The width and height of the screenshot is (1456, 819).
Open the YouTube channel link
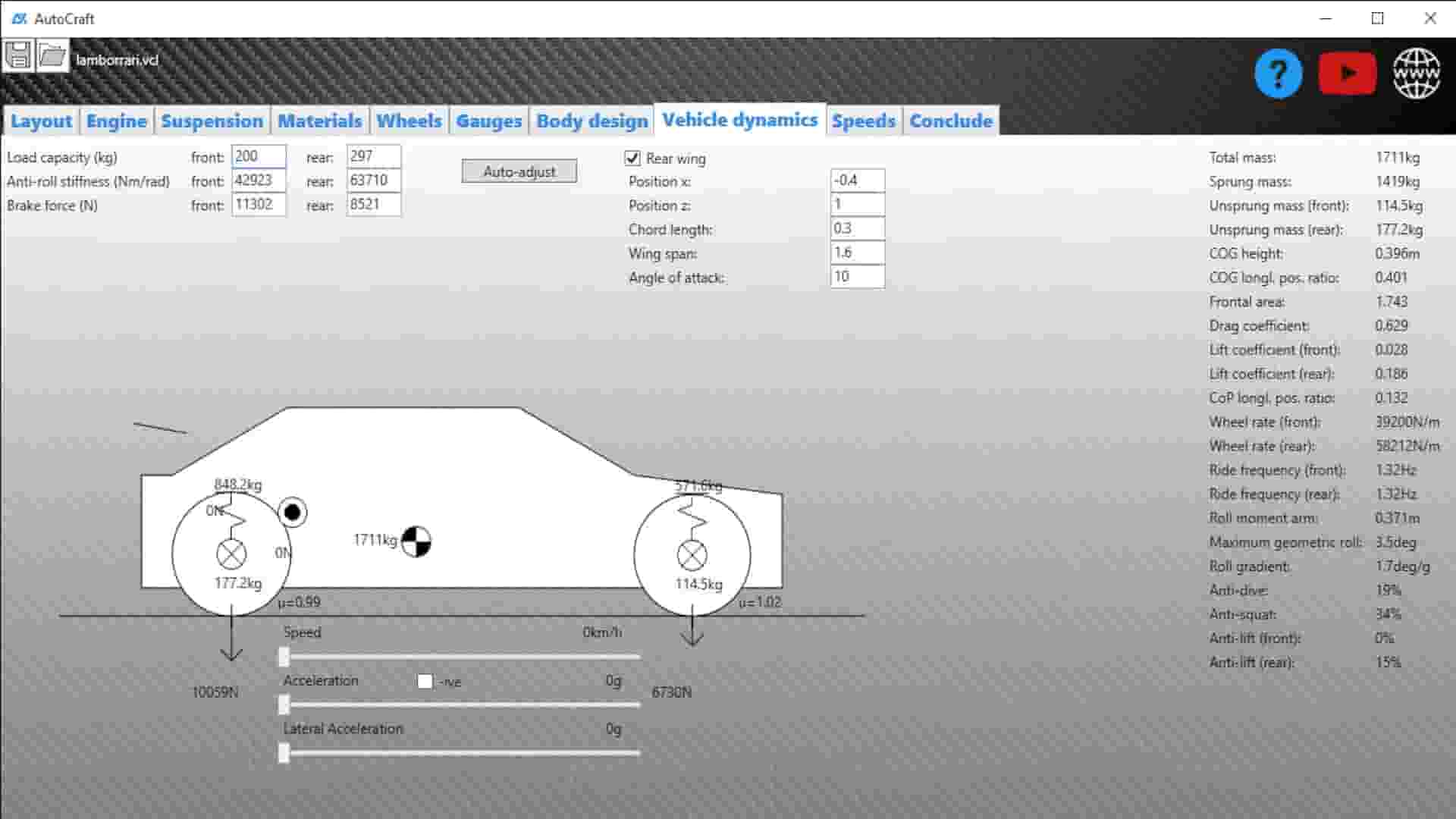[1347, 72]
